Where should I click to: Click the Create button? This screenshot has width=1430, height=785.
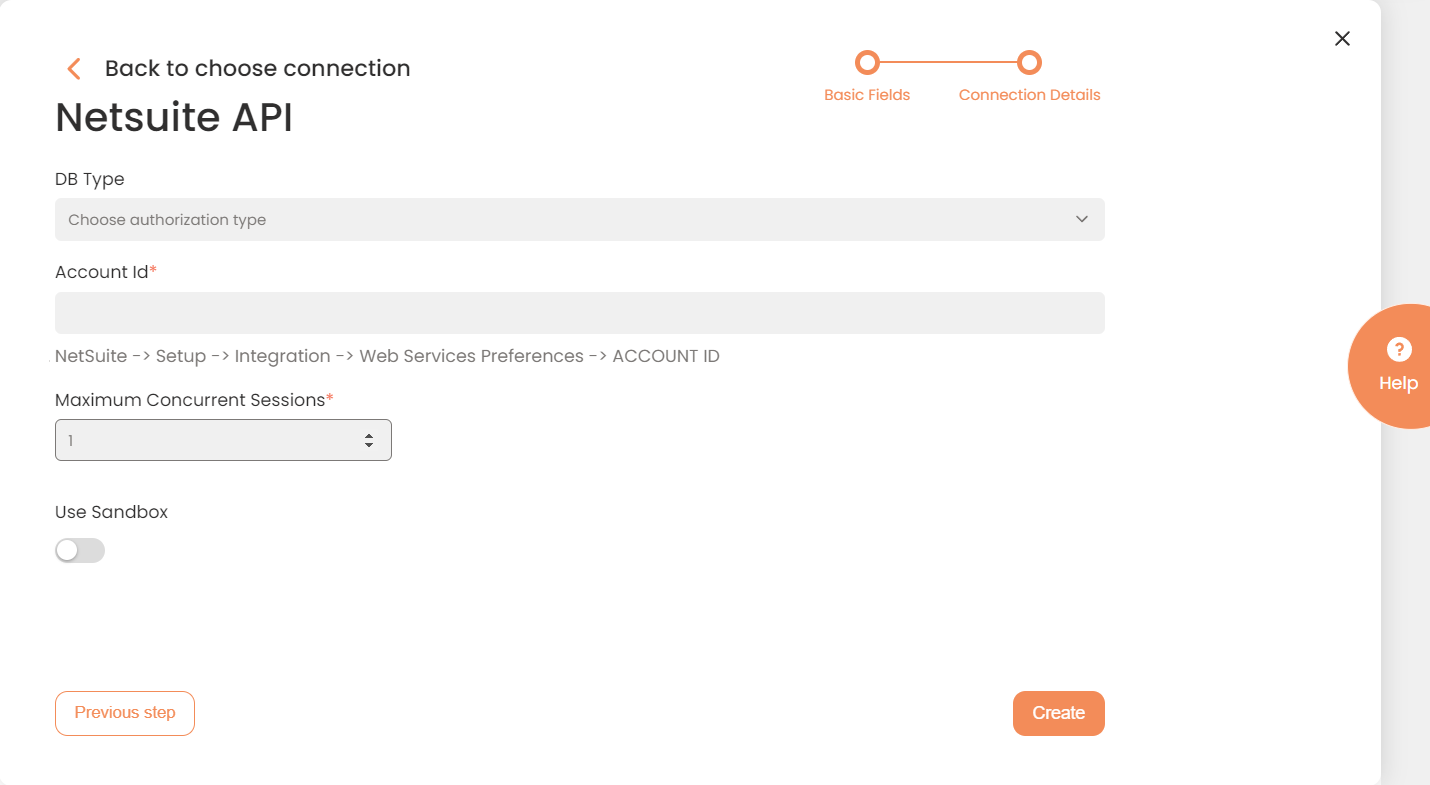[x=1058, y=713]
